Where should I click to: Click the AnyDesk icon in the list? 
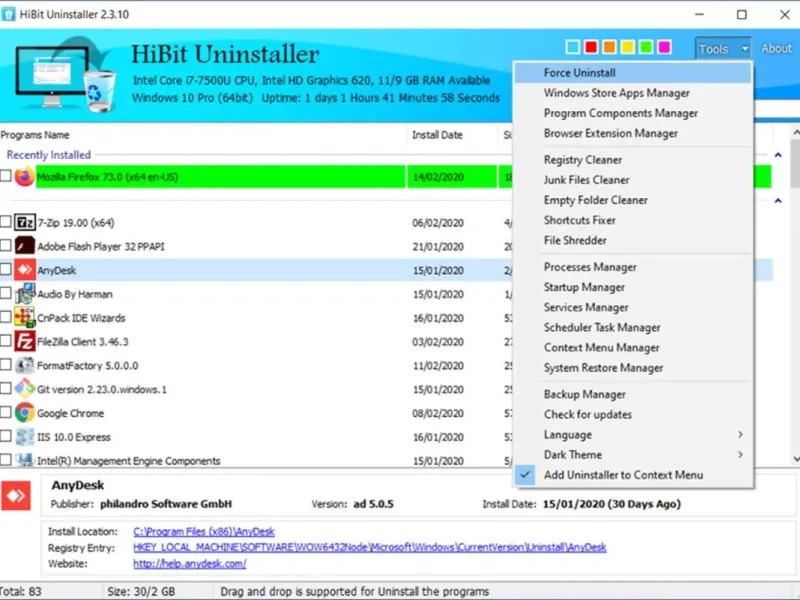point(24,270)
